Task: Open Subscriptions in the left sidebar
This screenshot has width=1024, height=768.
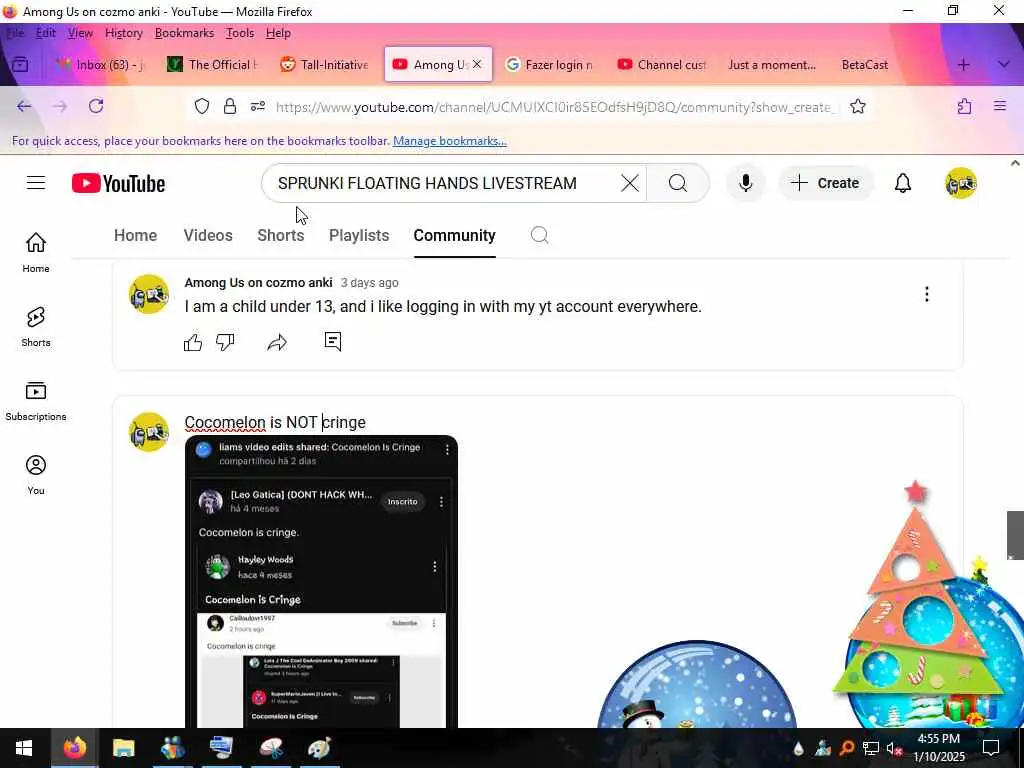Action: point(36,401)
